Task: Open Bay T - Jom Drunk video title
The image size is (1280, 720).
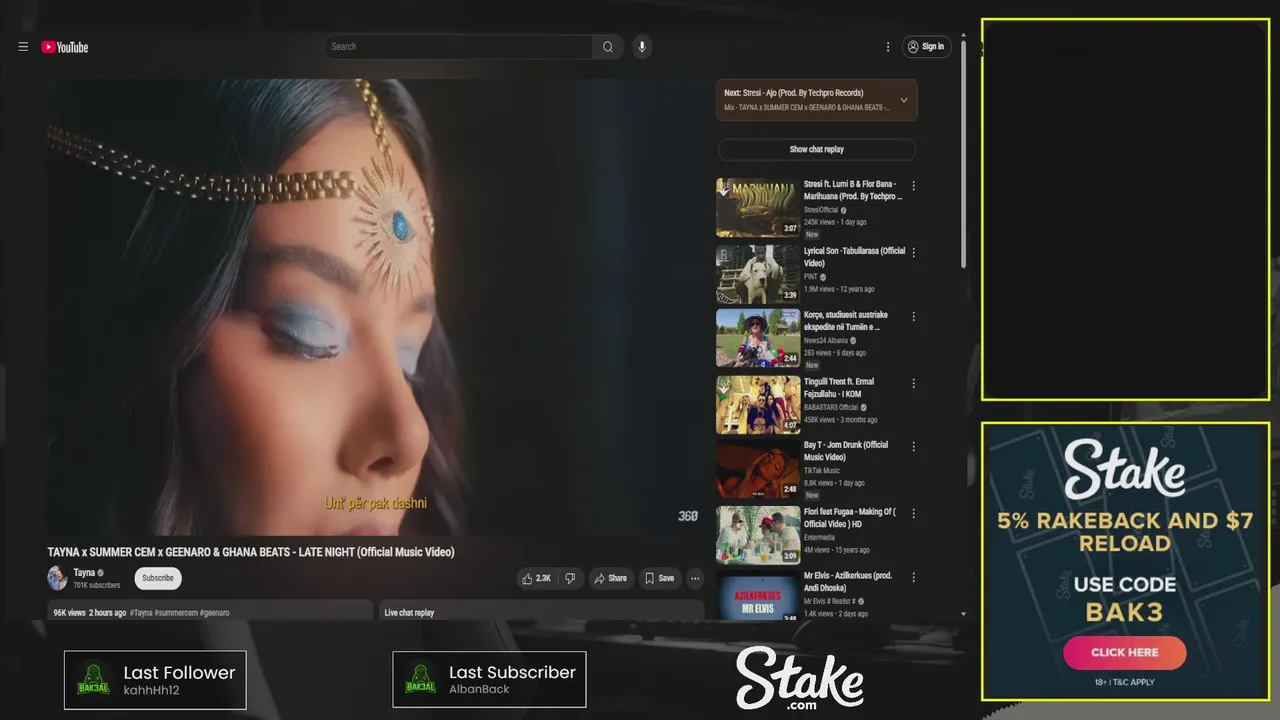Action: tap(846, 451)
